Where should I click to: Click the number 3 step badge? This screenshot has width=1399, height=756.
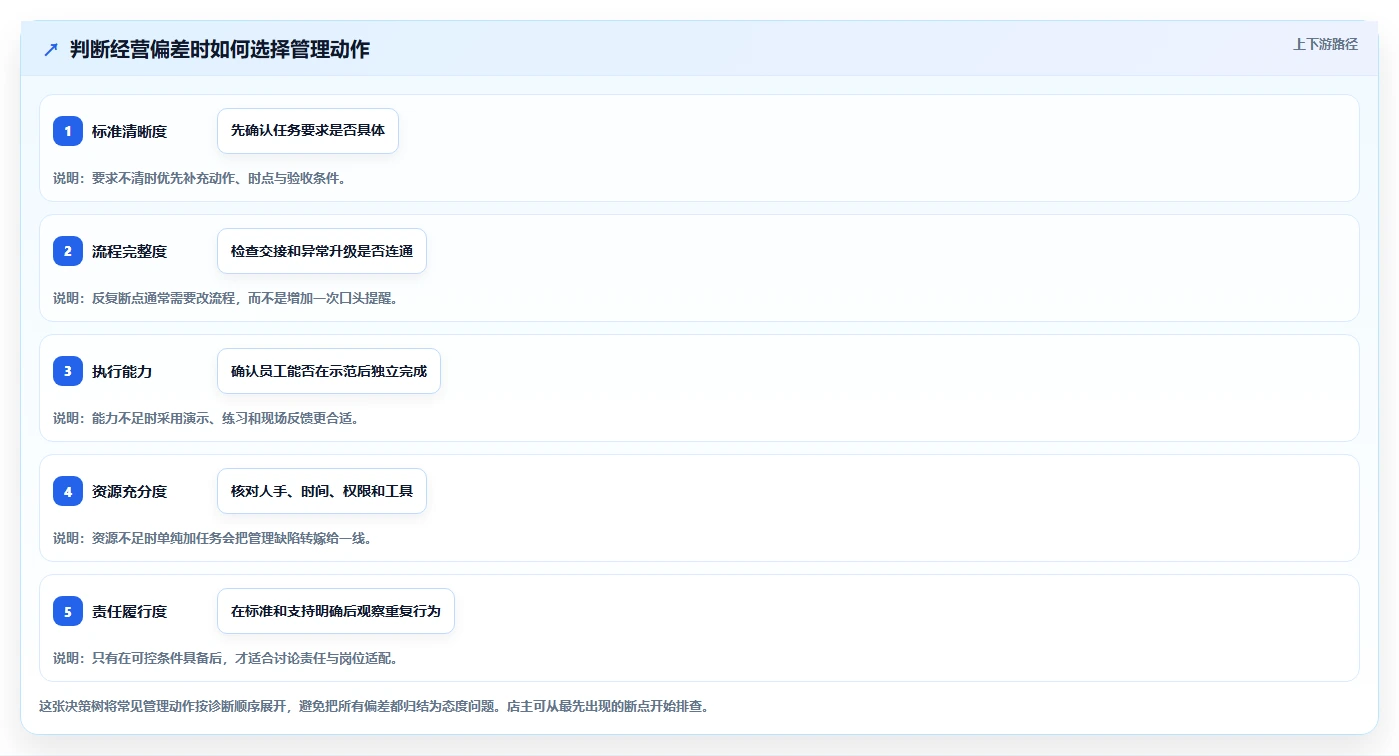68,371
